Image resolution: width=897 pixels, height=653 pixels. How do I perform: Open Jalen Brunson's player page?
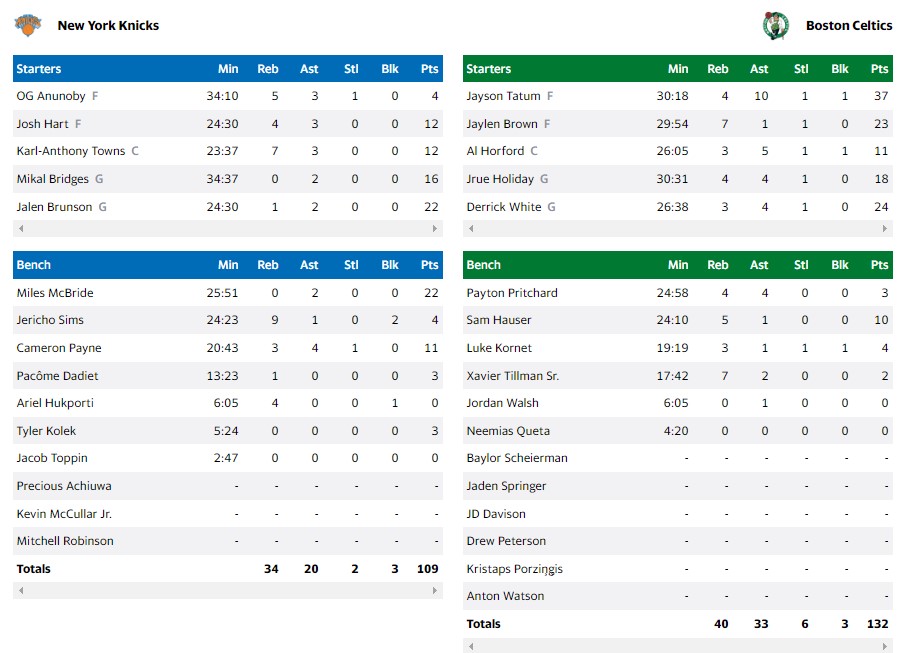tap(54, 207)
